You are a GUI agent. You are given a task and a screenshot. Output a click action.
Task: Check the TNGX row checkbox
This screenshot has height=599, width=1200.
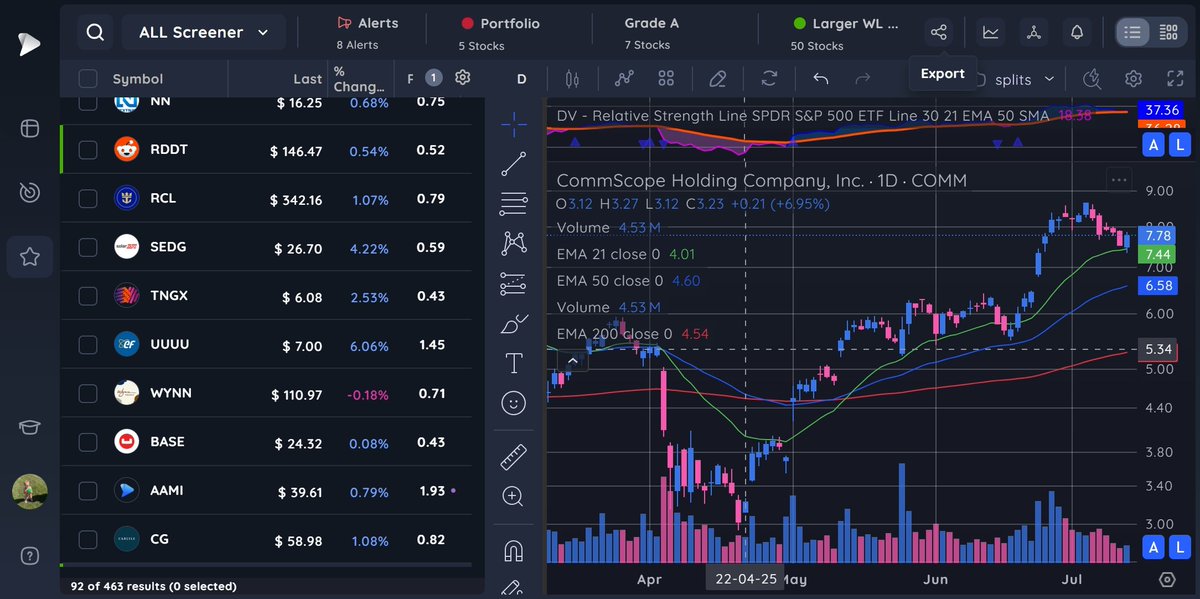pyautogui.click(x=88, y=295)
